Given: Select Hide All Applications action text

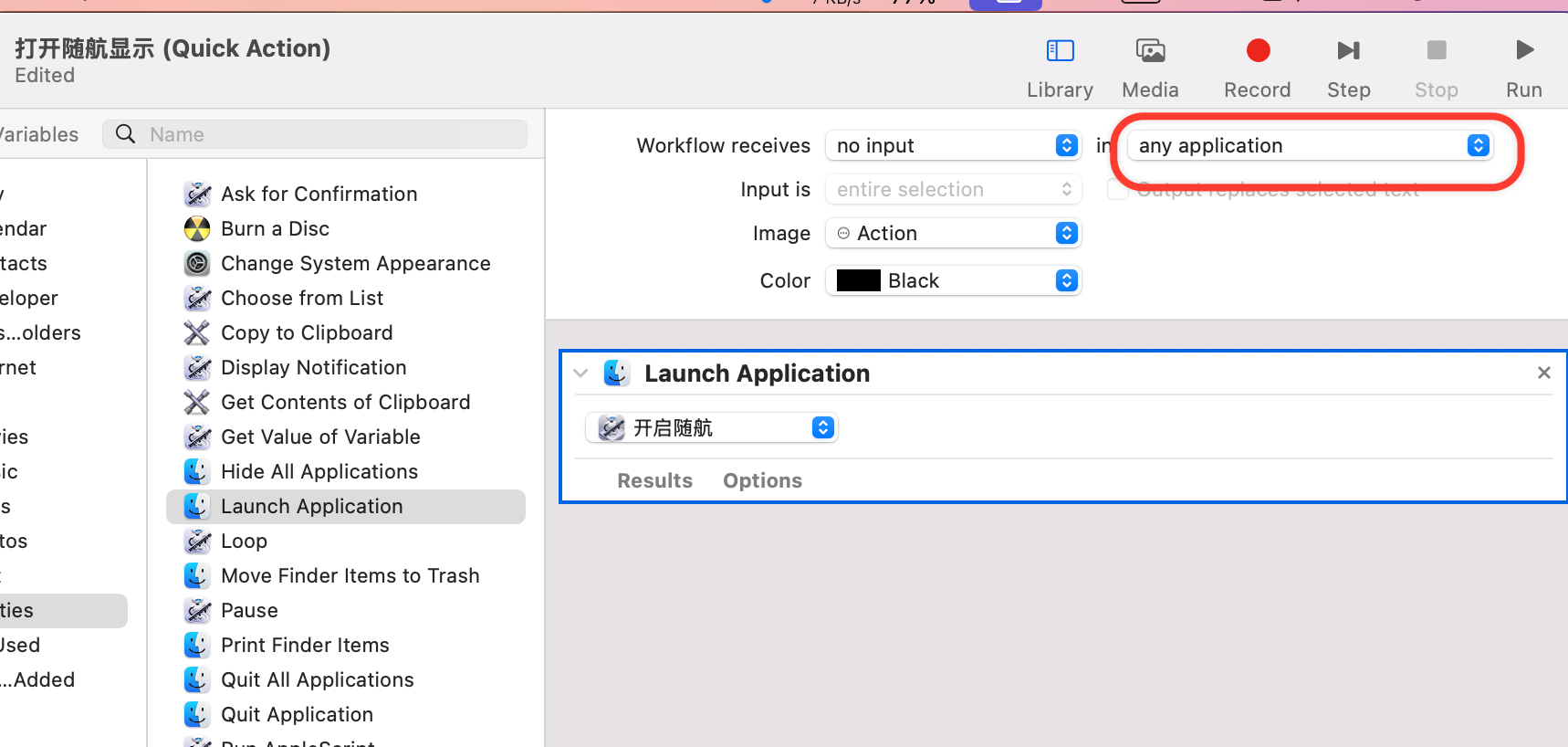Looking at the screenshot, I should 319,471.
